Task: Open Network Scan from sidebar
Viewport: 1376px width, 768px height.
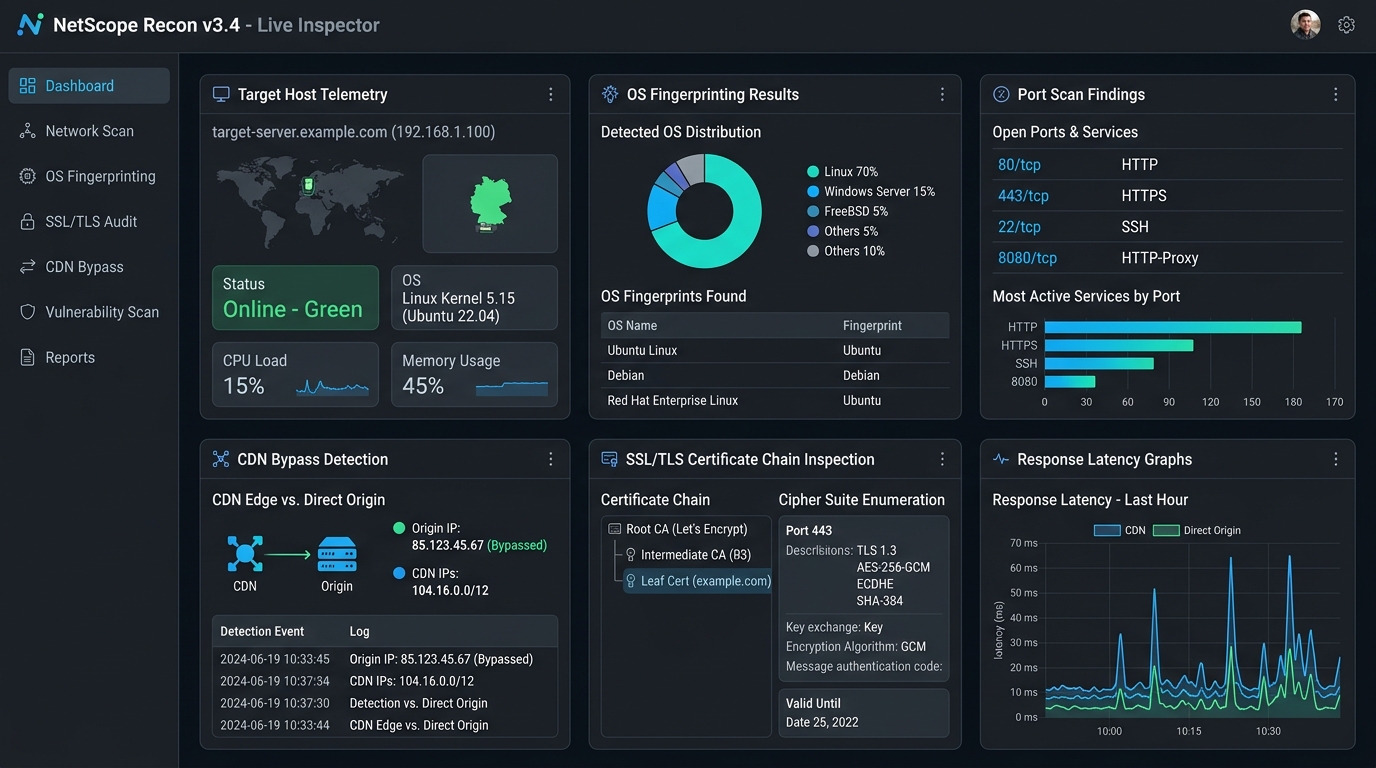Action: click(89, 131)
